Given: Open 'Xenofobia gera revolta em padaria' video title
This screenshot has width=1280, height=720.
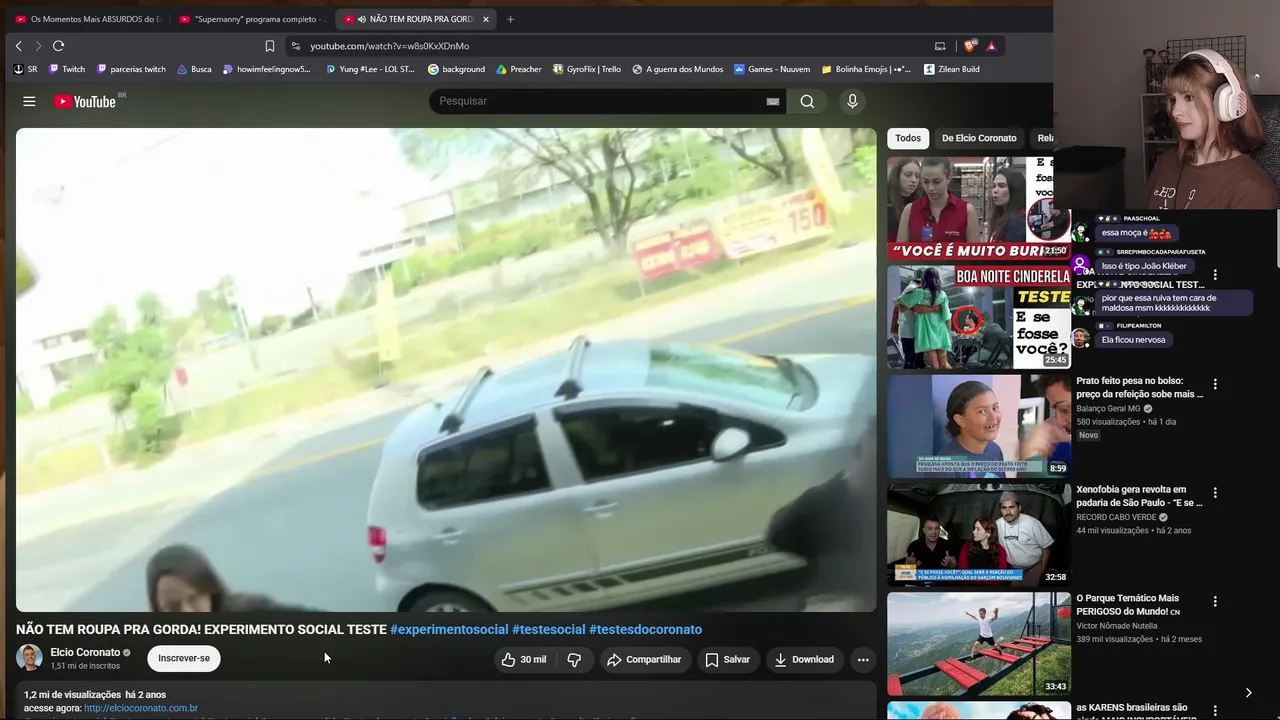Looking at the screenshot, I should click(x=1140, y=497).
